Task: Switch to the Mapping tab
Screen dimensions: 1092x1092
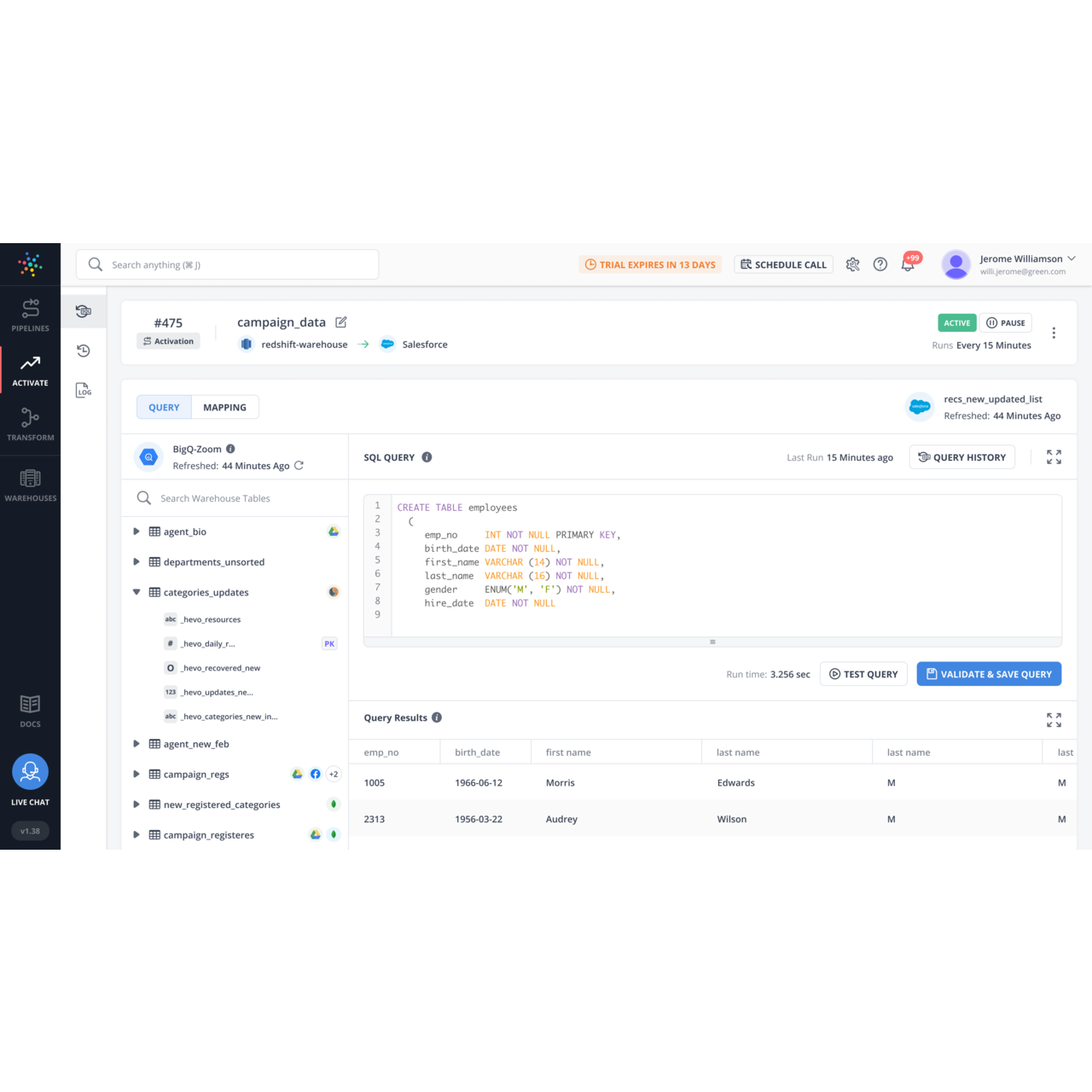Action: [x=224, y=408]
